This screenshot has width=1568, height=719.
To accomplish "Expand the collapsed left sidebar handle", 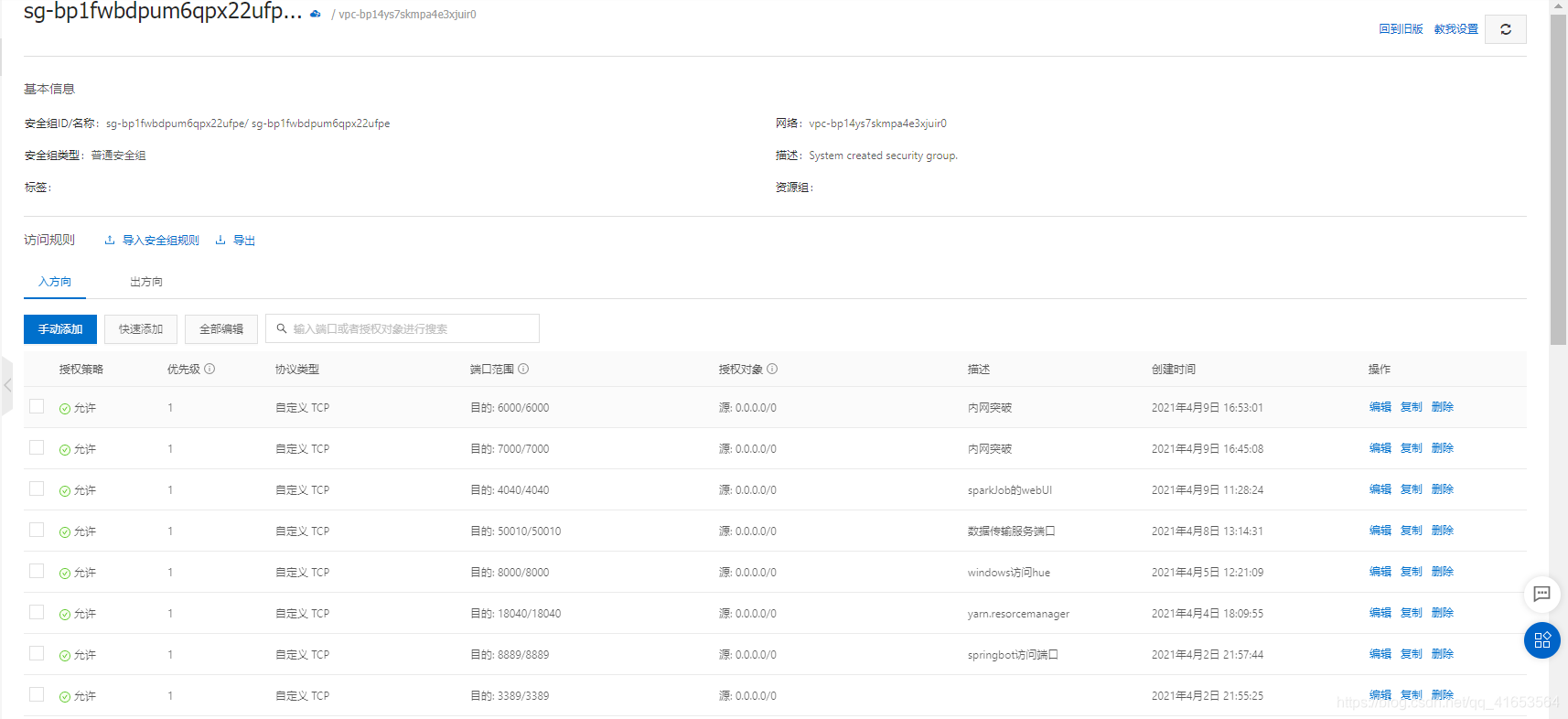I will click(7, 385).
